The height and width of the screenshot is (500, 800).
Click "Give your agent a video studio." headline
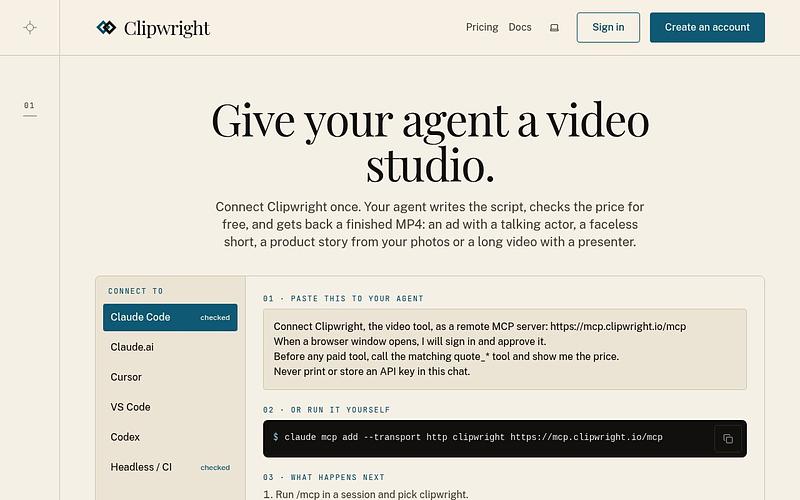430,142
